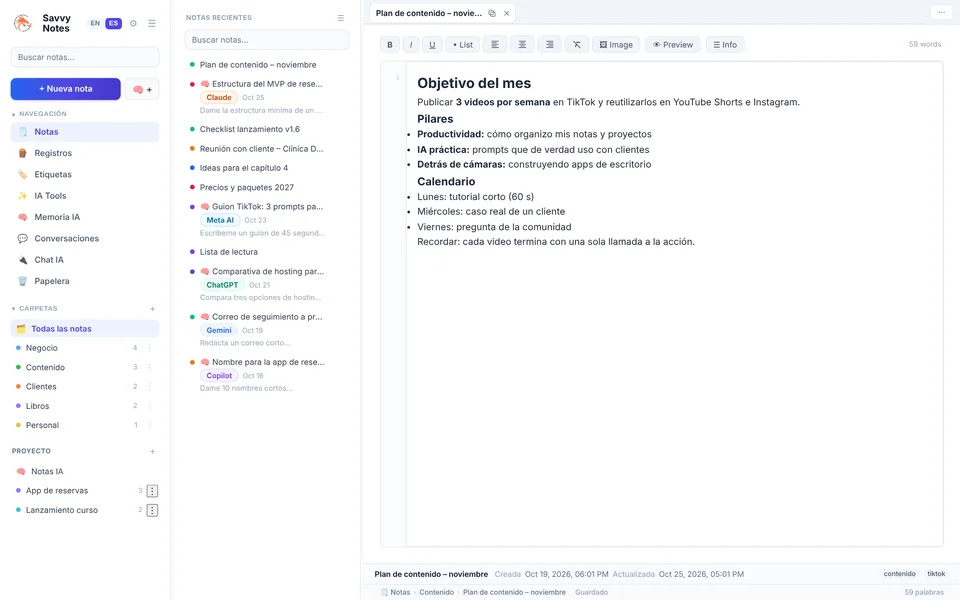Open the Info panel from the toolbar
This screenshot has height=600, width=960.
pyautogui.click(x=725, y=45)
